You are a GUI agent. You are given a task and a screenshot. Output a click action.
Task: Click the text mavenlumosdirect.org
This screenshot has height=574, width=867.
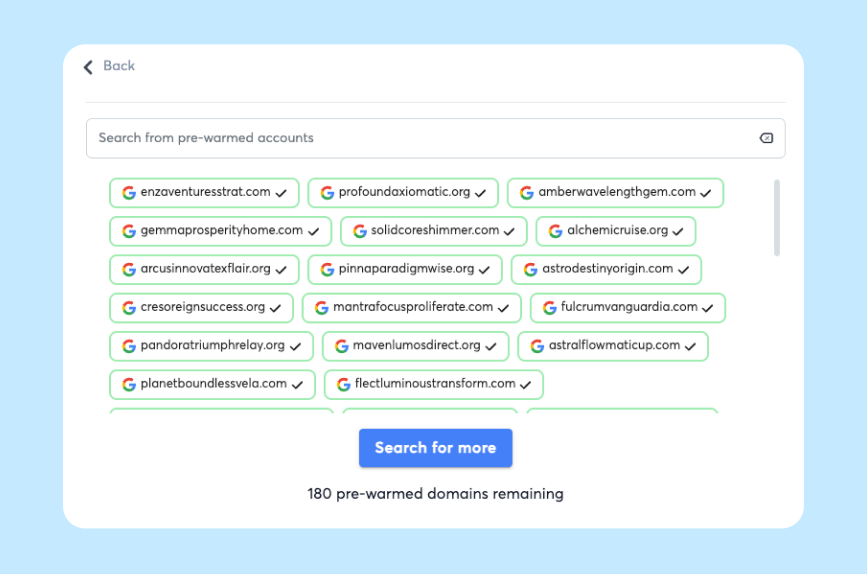(417, 345)
